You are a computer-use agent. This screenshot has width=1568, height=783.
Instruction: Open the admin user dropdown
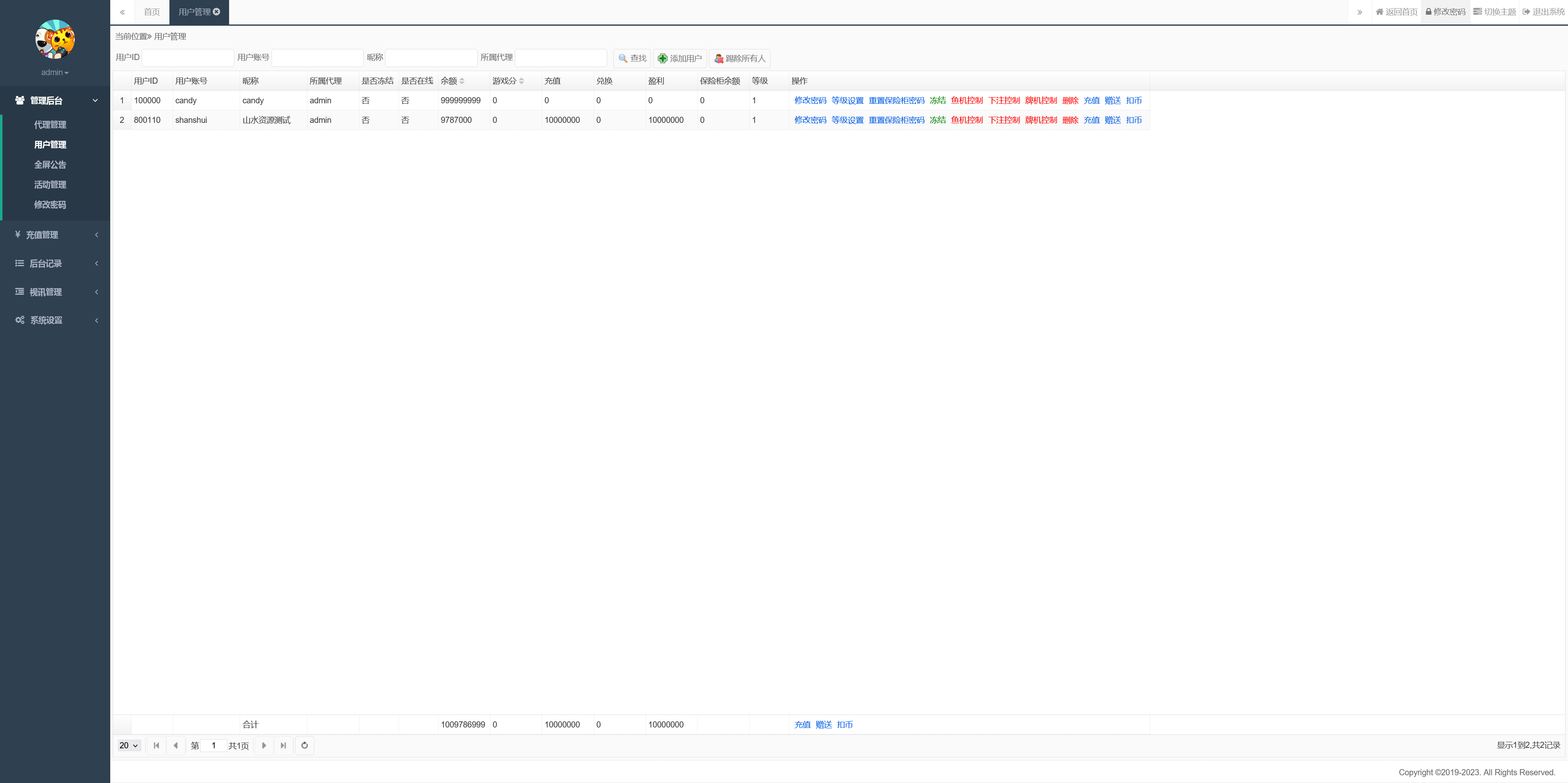55,72
